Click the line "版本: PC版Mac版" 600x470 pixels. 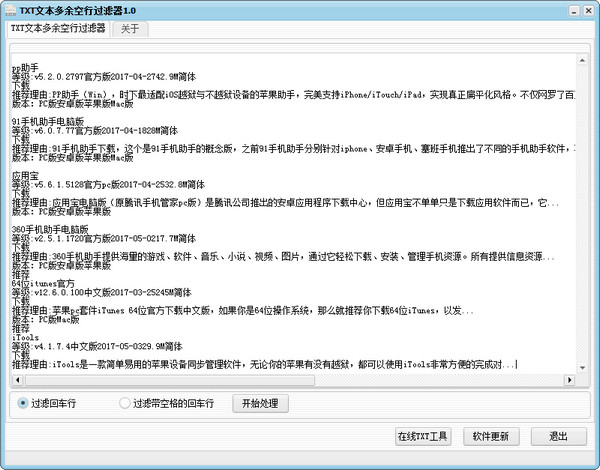pyautogui.click(x=46, y=320)
